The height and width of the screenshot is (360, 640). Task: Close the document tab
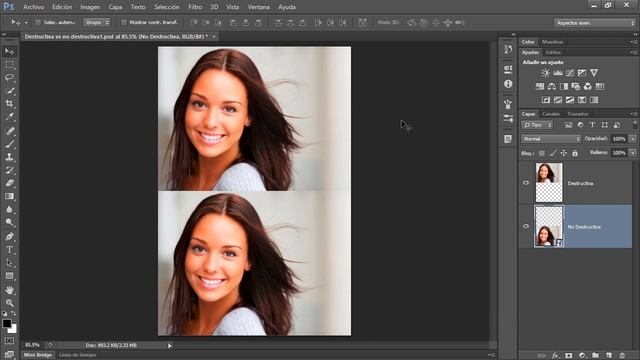click(x=213, y=37)
